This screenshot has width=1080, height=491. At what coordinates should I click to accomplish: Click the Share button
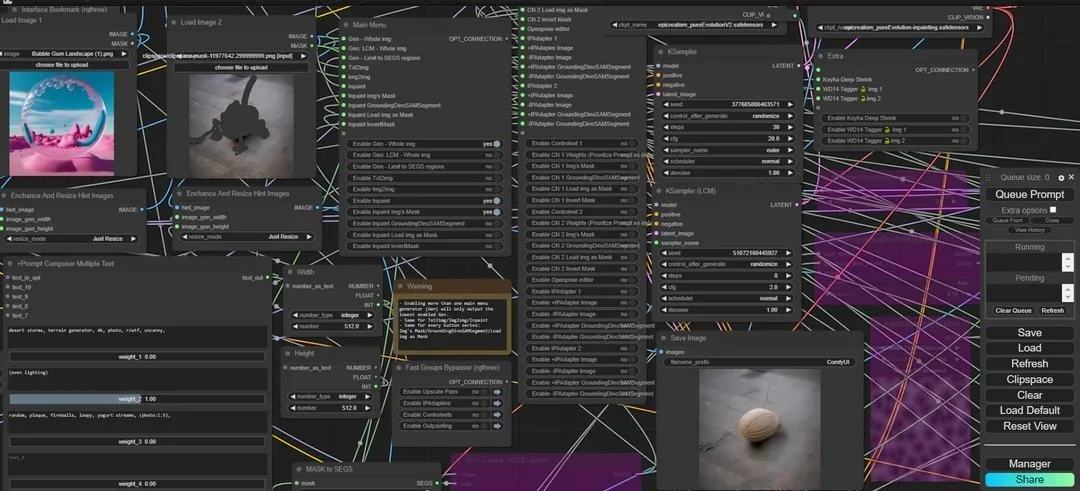pyautogui.click(x=1030, y=479)
